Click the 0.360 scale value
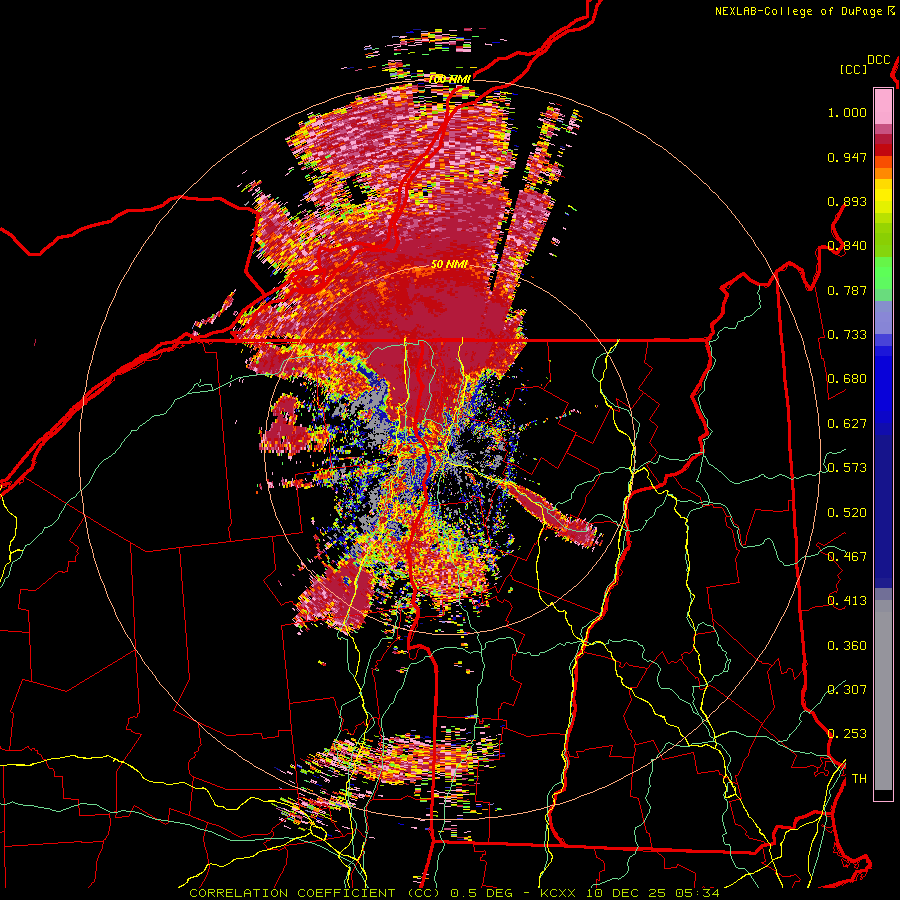This screenshot has width=900, height=900. [847, 646]
